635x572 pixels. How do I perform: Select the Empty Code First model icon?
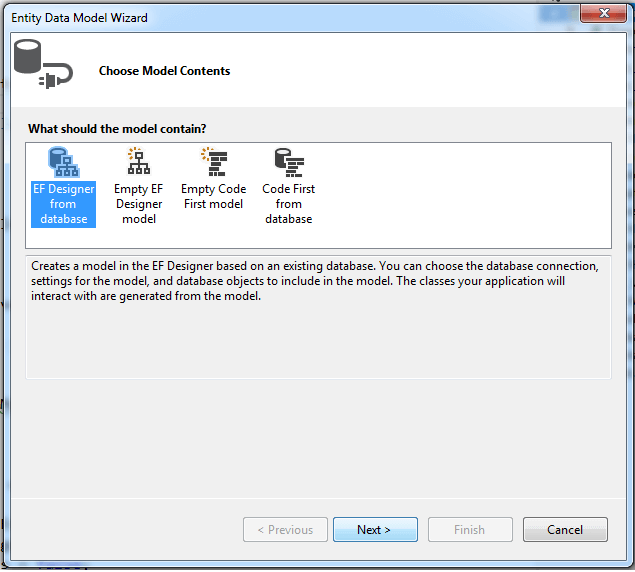click(x=214, y=161)
